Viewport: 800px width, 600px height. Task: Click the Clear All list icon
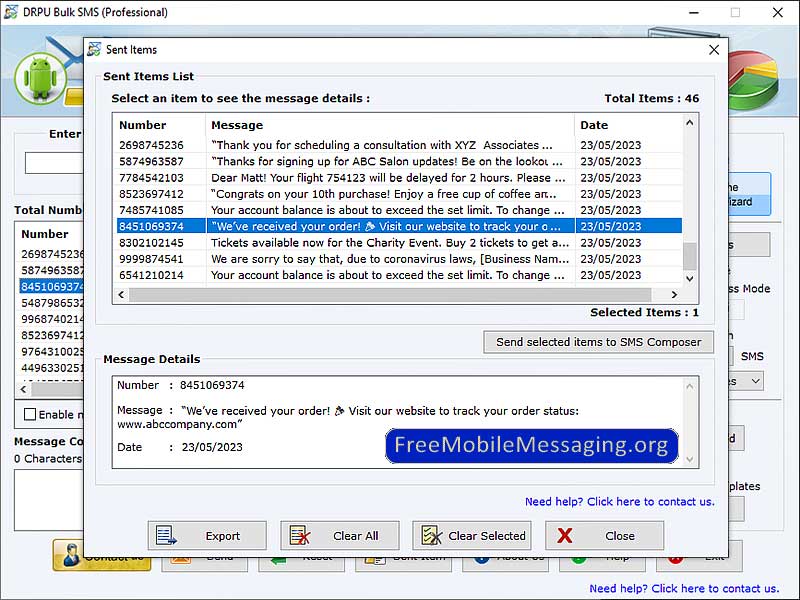pos(299,535)
